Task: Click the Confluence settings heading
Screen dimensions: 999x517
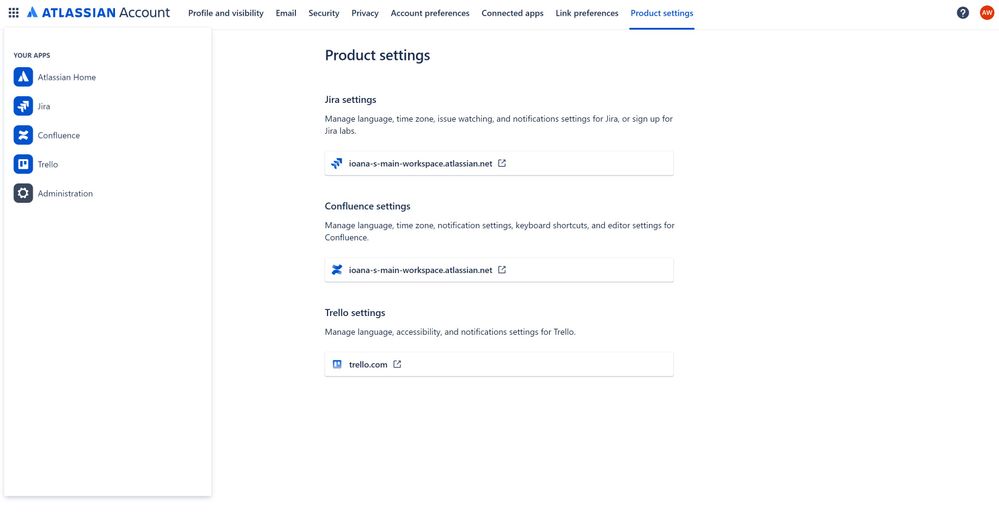Action: click(x=368, y=207)
